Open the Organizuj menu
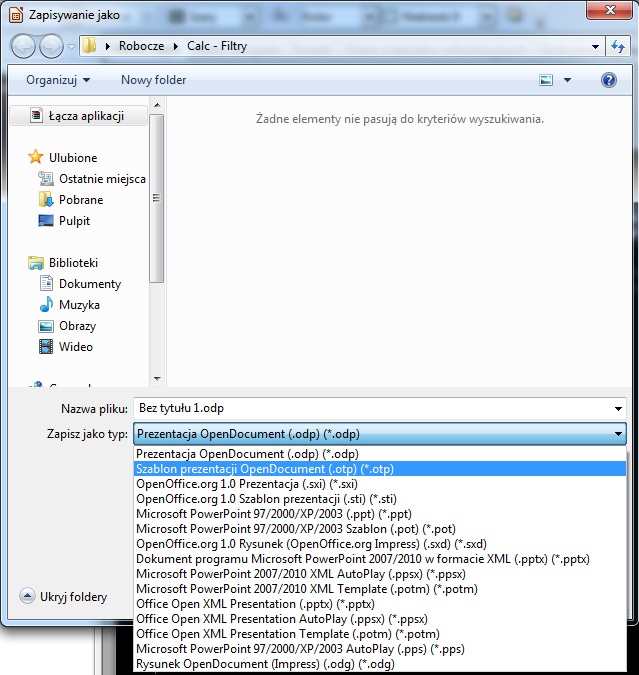 pos(58,80)
